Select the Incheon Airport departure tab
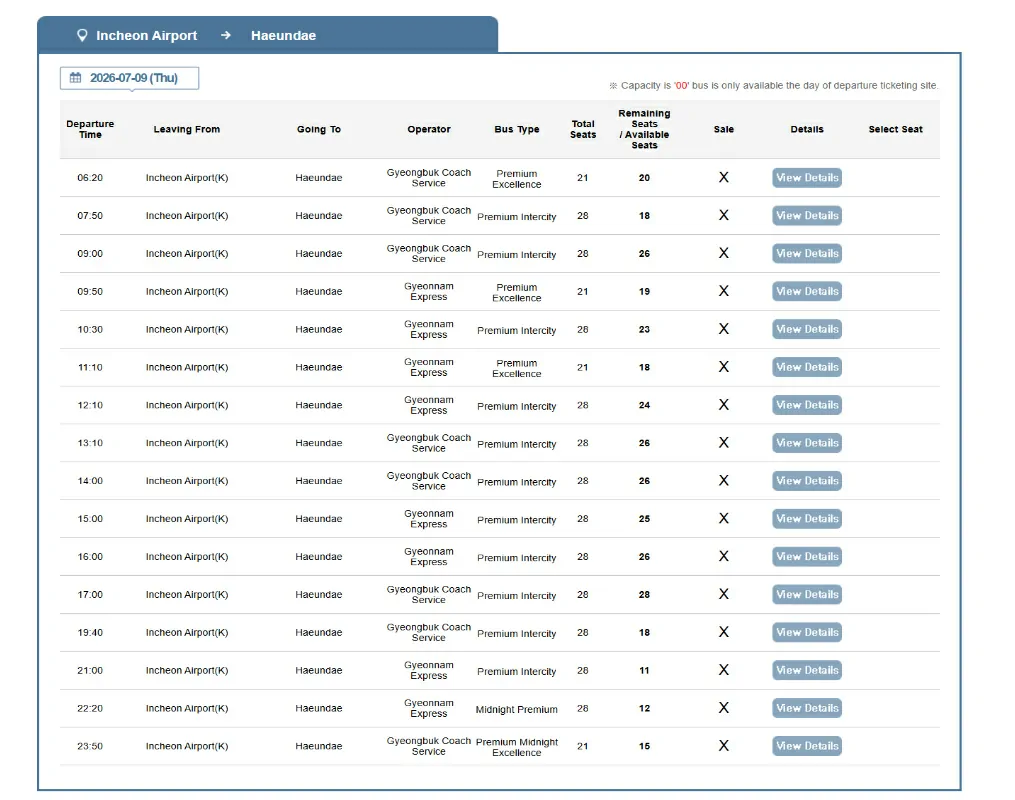This screenshot has width=1015, height=800. 146,36
